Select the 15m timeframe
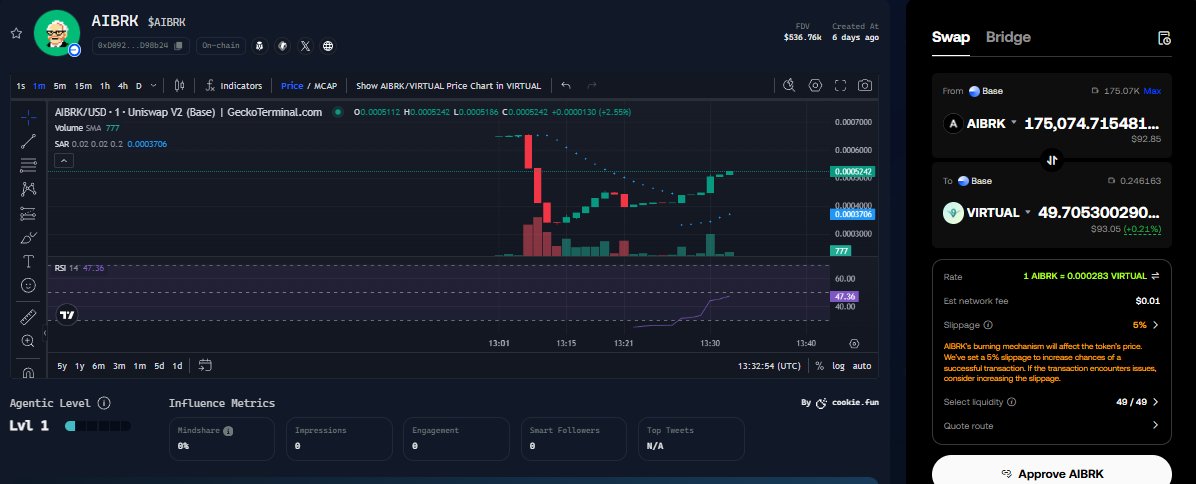 pos(83,86)
